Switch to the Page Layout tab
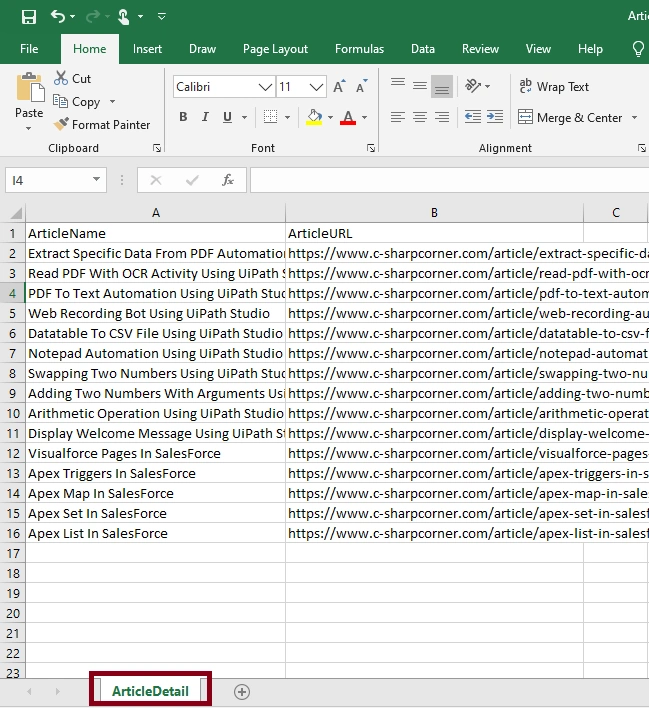The width and height of the screenshot is (649, 710). coord(275,49)
